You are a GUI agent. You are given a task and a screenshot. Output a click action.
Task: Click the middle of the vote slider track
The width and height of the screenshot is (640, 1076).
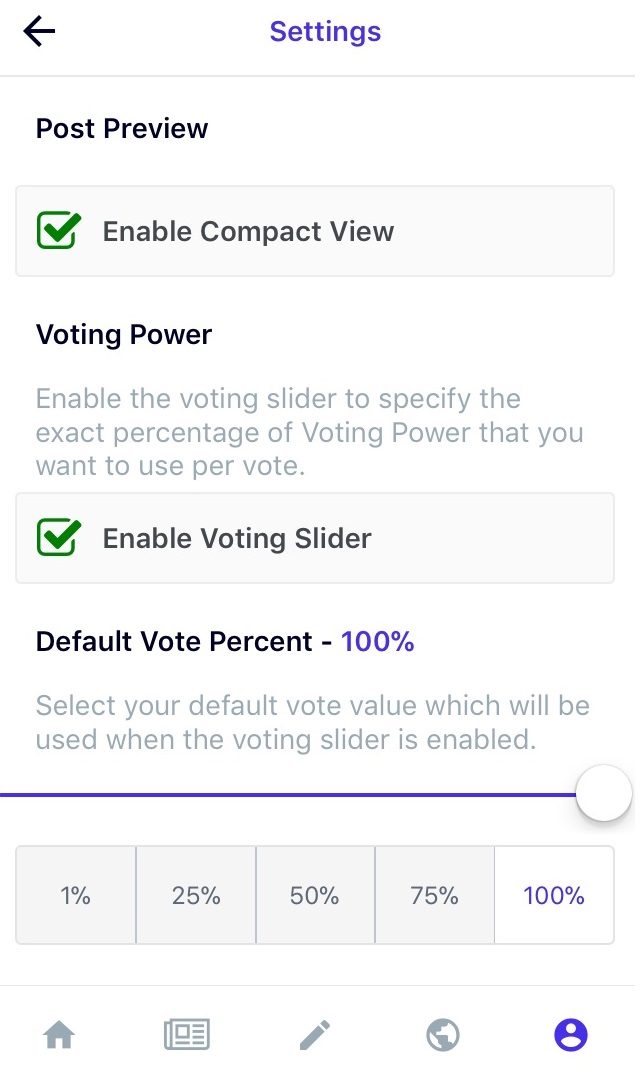[288, 795]
